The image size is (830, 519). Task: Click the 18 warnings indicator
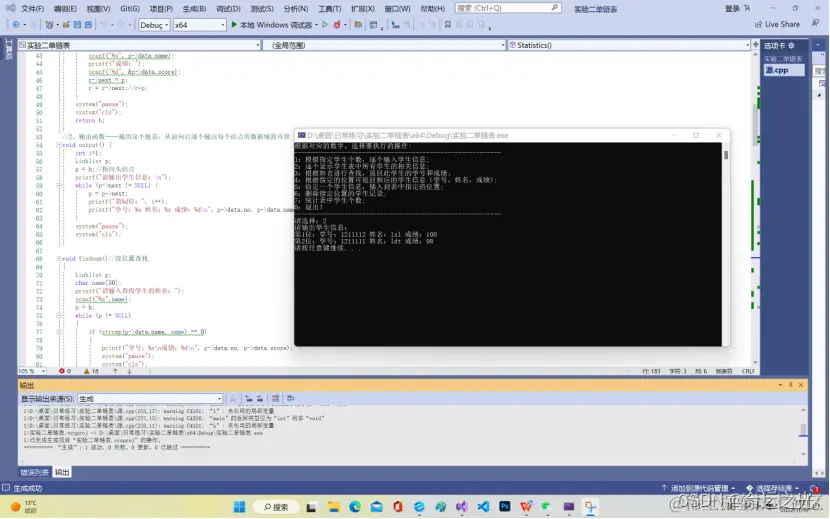[91, 371]
